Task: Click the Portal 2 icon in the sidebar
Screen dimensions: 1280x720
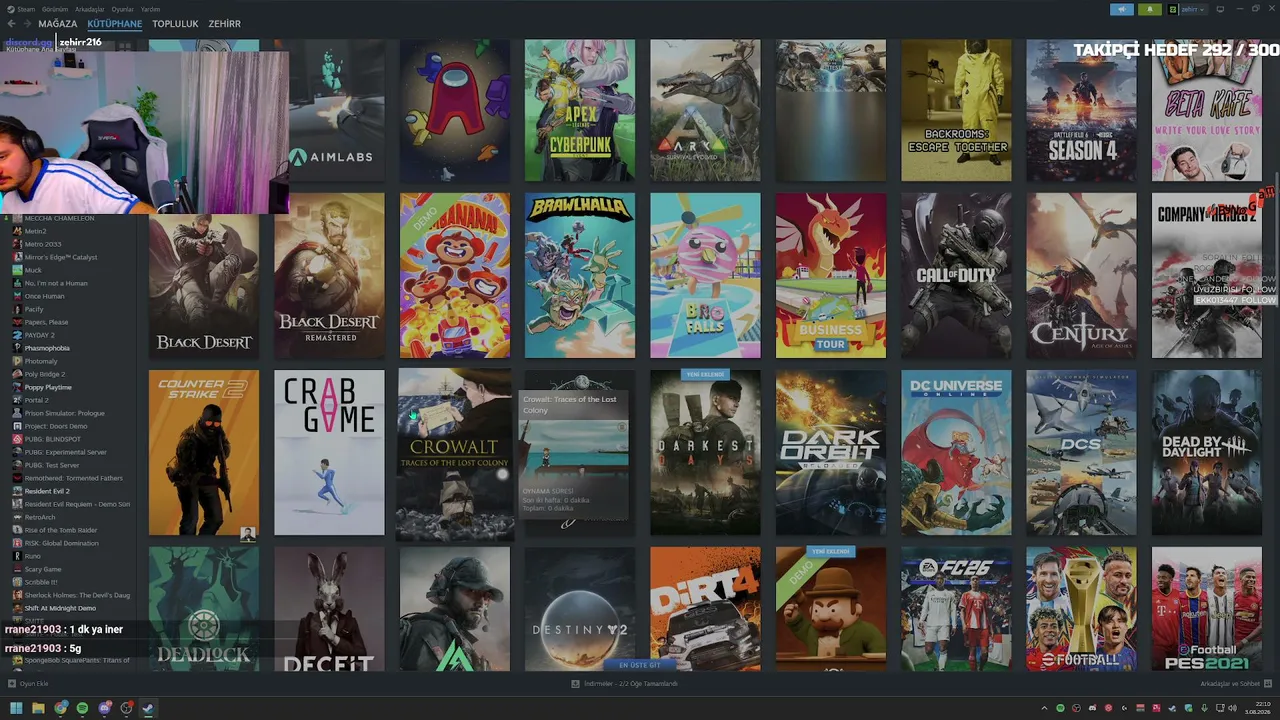Action: pyautogui.click(x=17, y=400)
